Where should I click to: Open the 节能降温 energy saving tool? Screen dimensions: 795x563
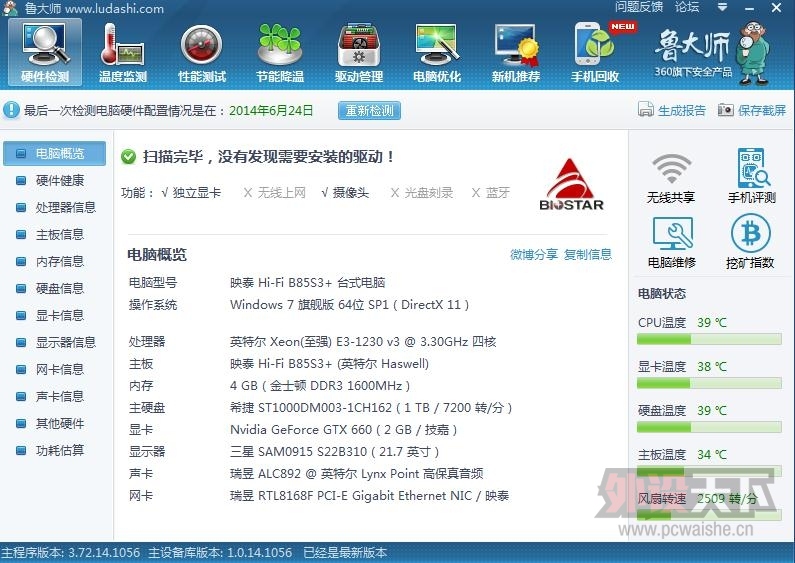pos(280,53)
